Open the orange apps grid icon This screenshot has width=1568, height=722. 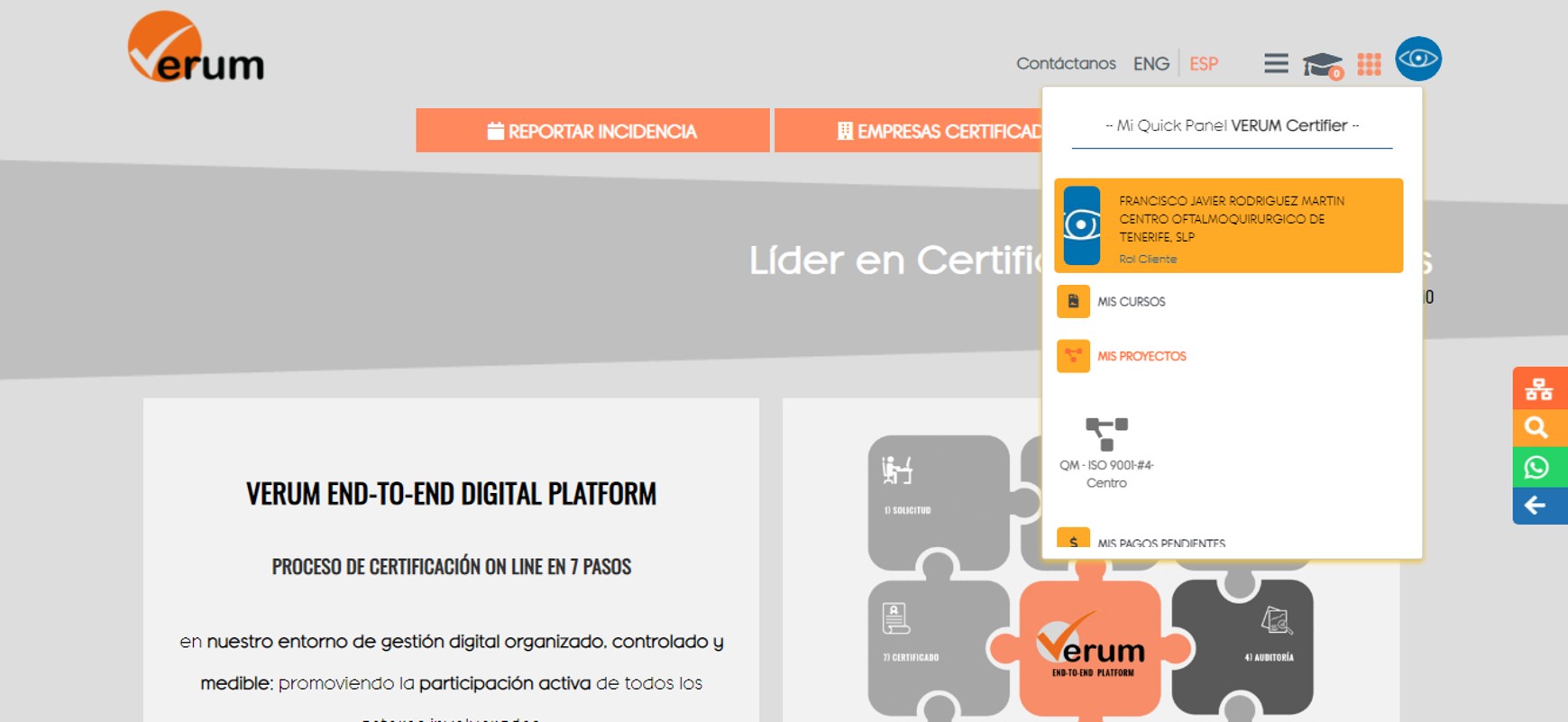coord(1369,64)
